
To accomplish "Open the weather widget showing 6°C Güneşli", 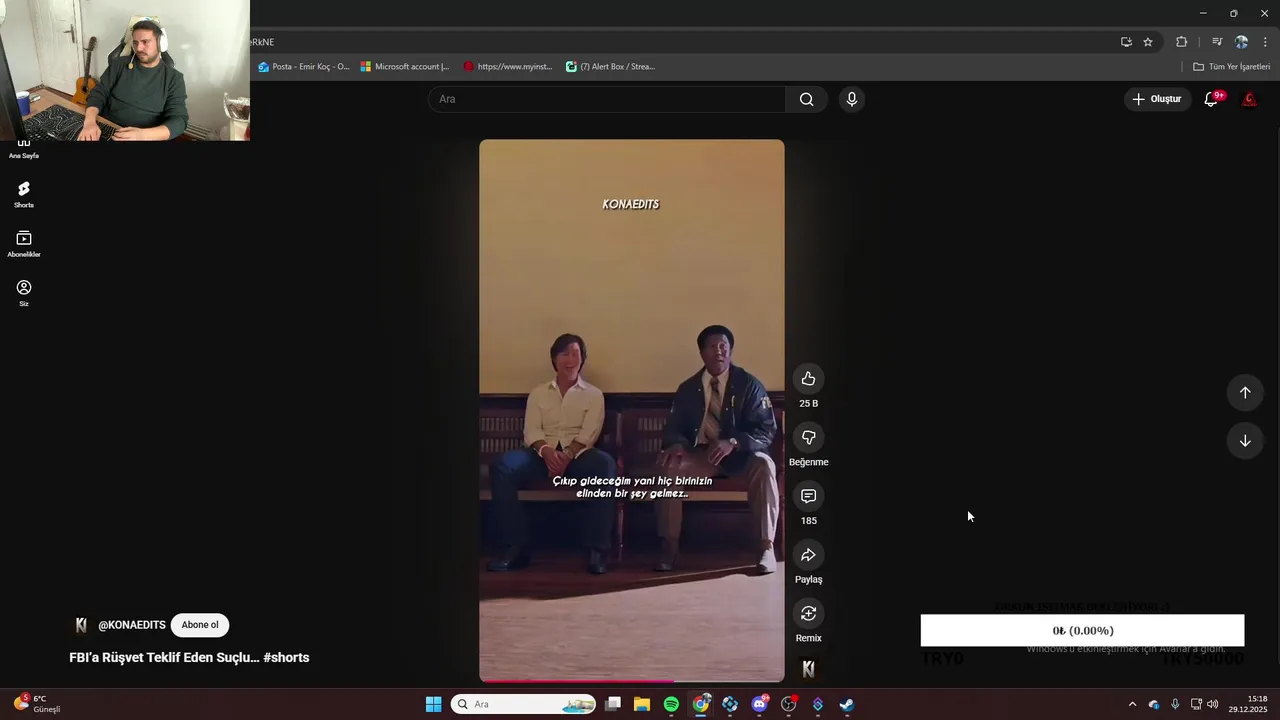I will coord(37,704).
